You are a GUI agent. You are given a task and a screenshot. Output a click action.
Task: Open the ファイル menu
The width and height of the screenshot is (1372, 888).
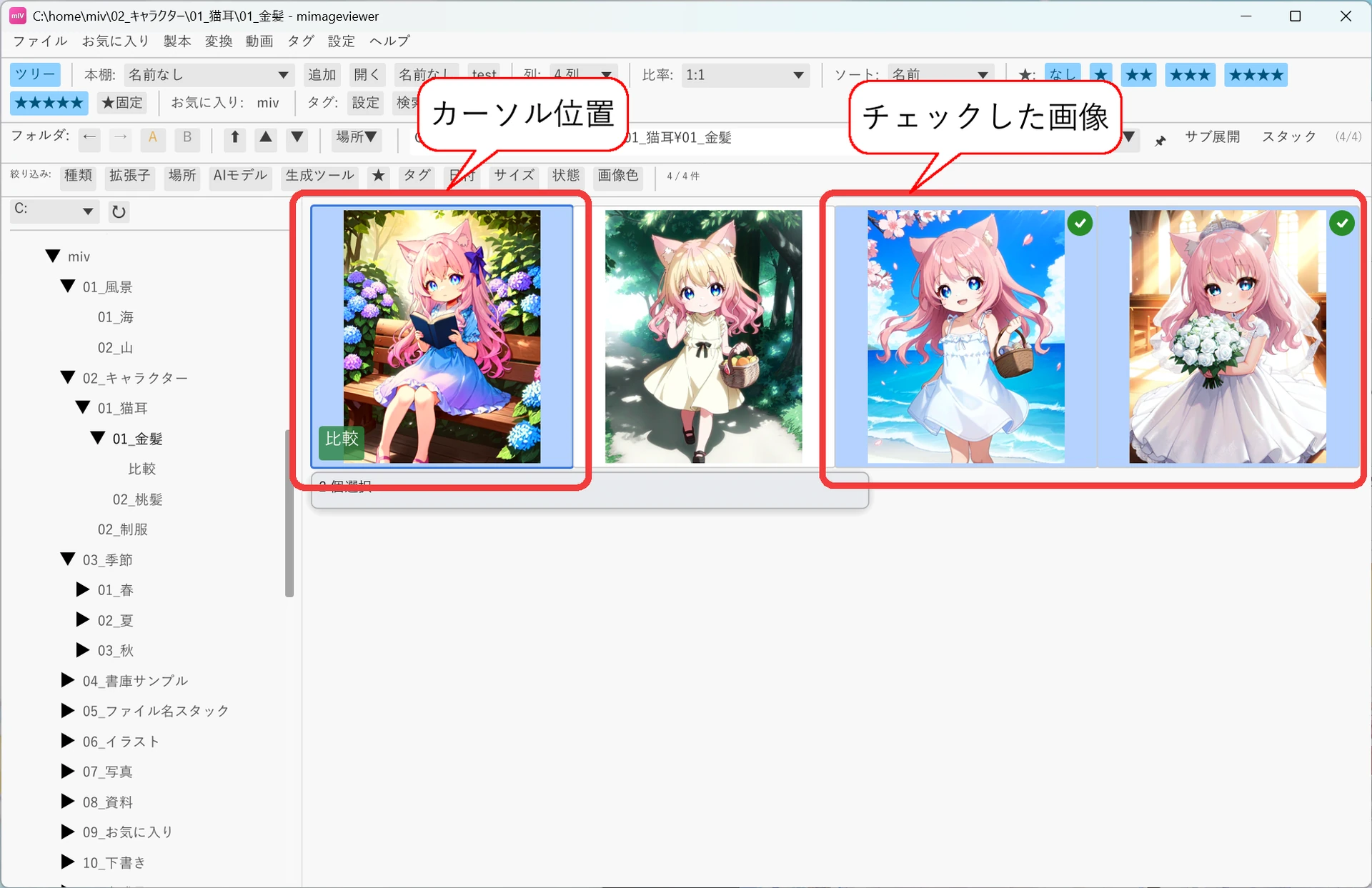(x=40, y=41)
